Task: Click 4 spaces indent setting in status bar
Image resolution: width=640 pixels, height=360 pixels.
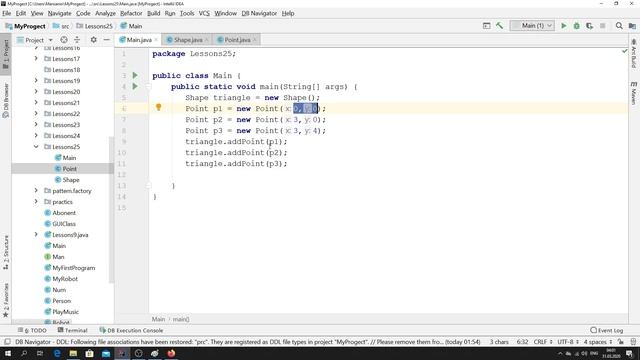Action: click(x=598, y=342)
